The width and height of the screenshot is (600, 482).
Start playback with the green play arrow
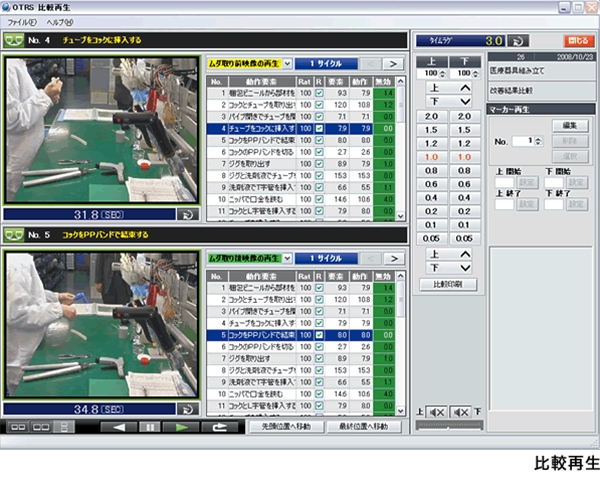click(x=181, y=427)
